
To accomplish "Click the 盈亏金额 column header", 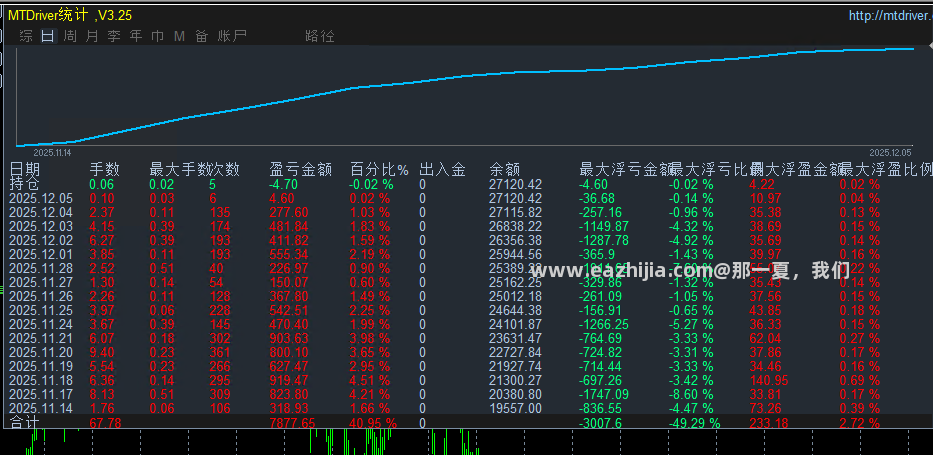I will click(x=300, y=170).
